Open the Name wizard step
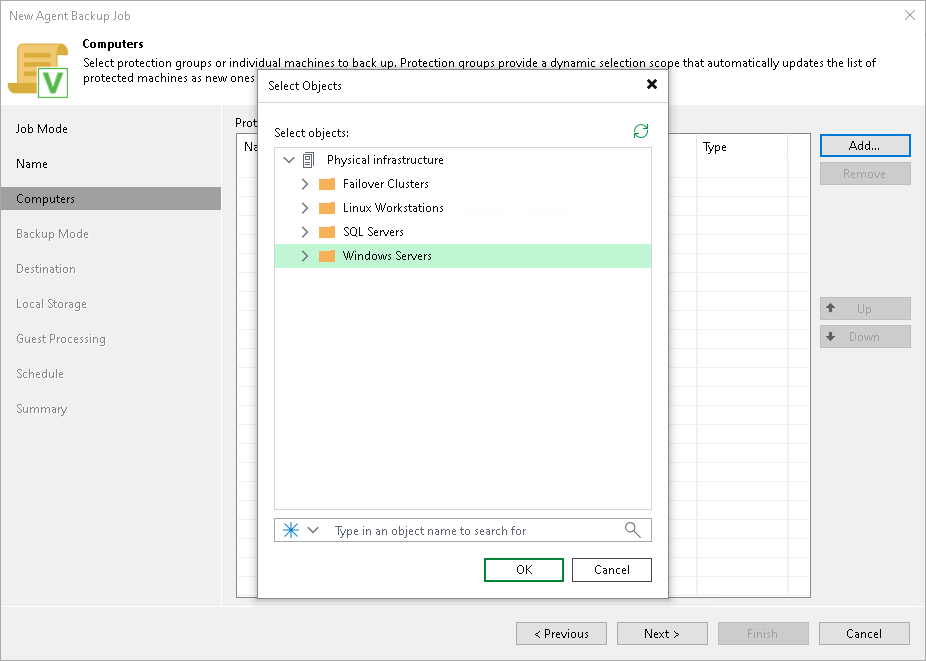 click(111, 164)
